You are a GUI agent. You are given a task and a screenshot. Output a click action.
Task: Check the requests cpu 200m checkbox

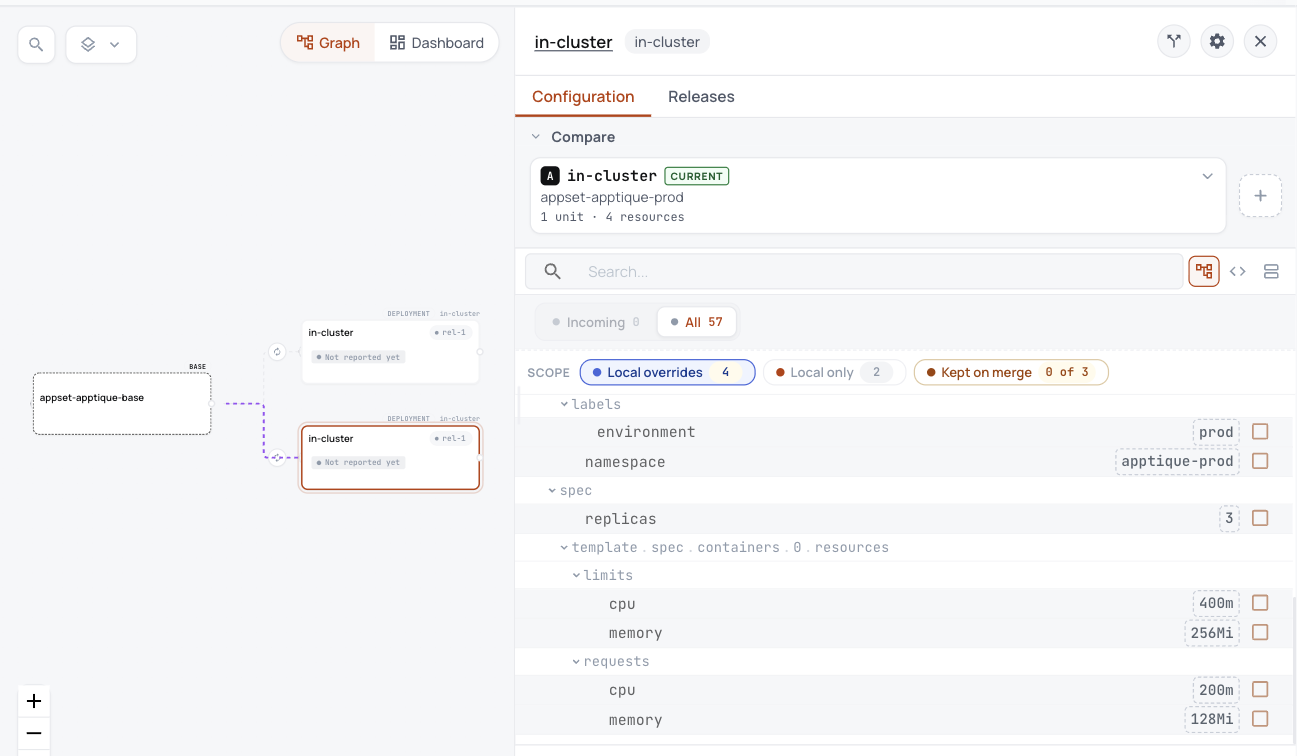pos(1260,689)
